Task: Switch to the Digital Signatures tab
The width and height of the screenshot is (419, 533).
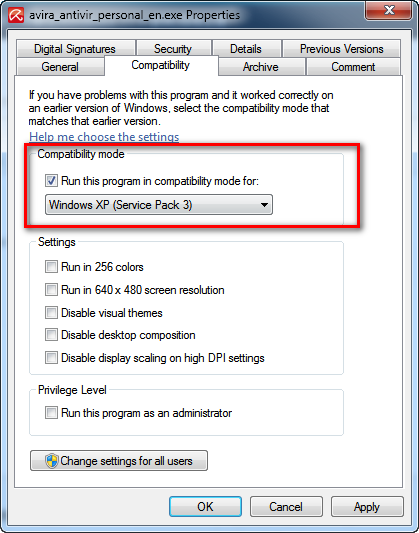Action: [x=75, y=49]
